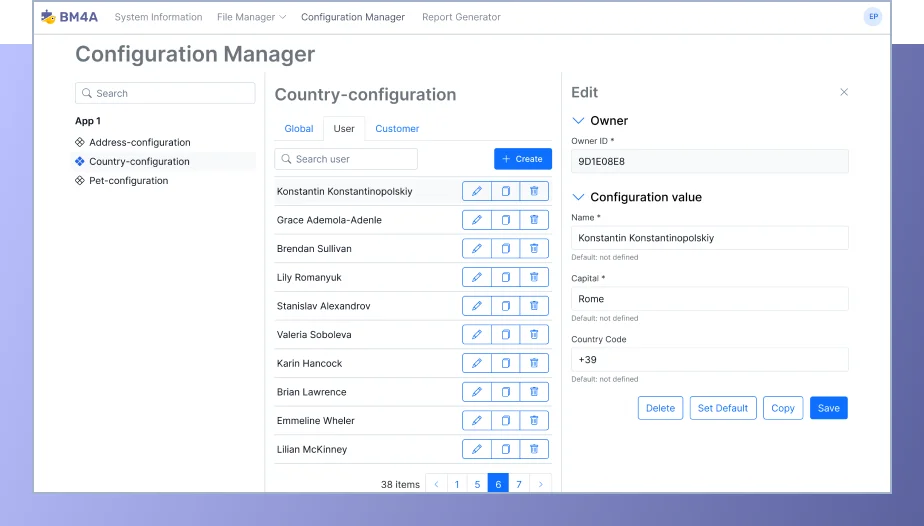Click the BM4A logo icon
Viewport: 924px width, 526px height.
coord(48,17)
